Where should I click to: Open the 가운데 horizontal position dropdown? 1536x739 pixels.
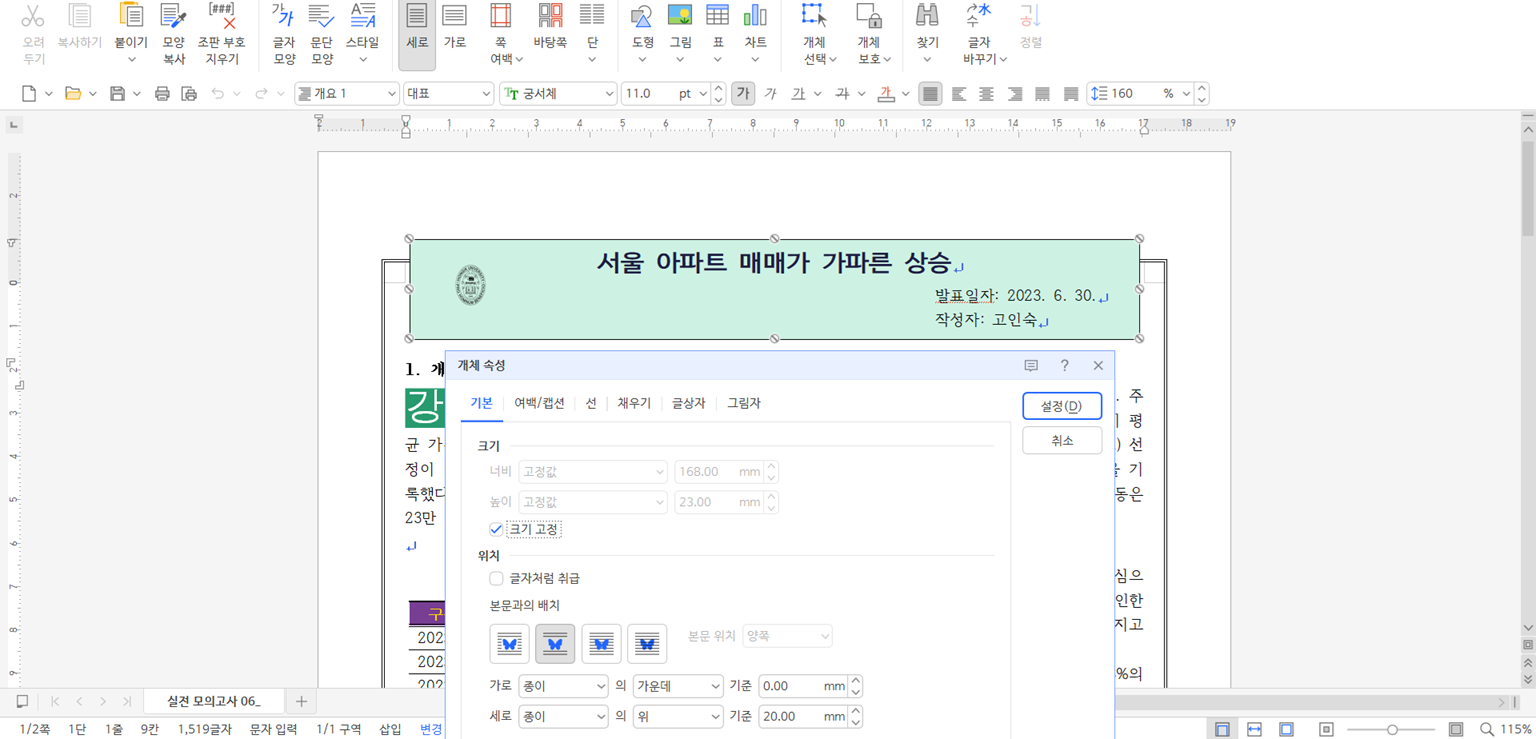pos(677,686)
